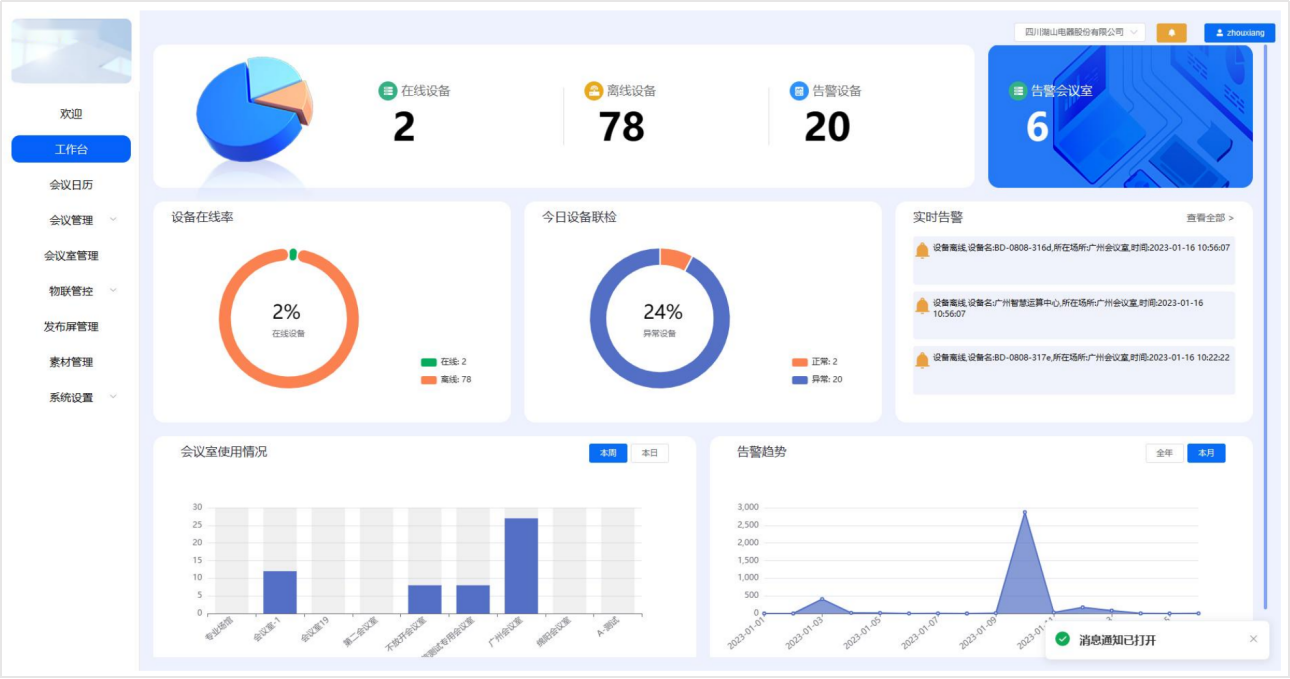Viewport: 1290px width, 679px height.
Task: Open the 欢迎 sidebar page
Action: click(x=71, y=114)
